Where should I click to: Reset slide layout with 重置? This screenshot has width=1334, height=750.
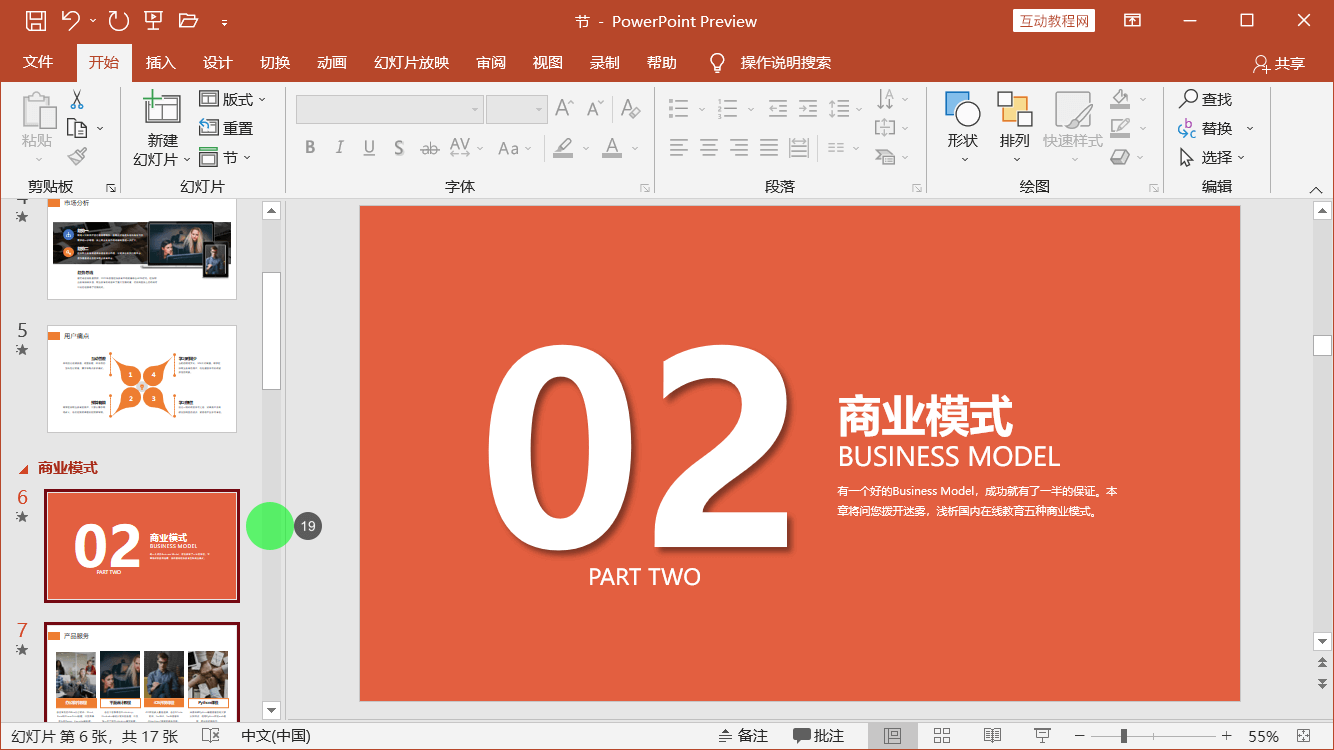(226, 128)
